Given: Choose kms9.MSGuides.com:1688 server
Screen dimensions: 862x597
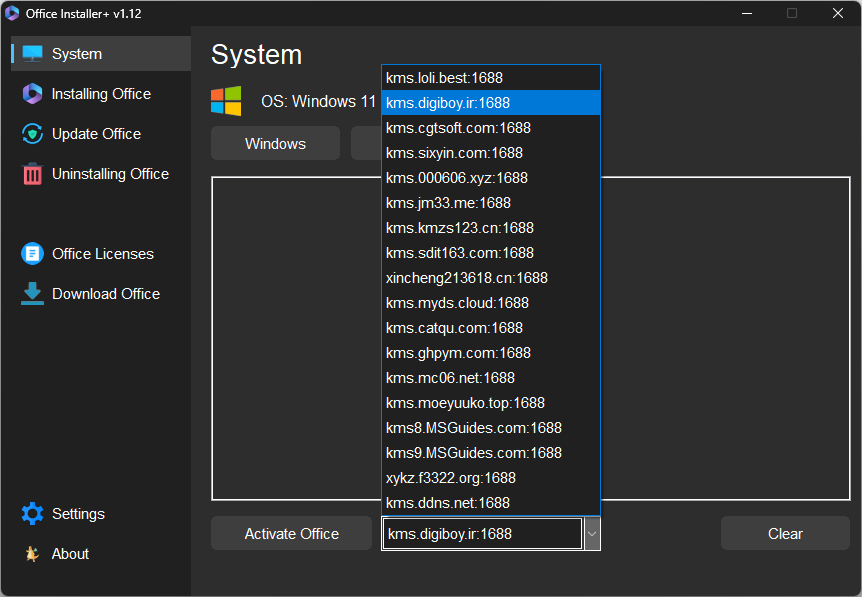Looking at the screenshot, I should click(491, 453).
